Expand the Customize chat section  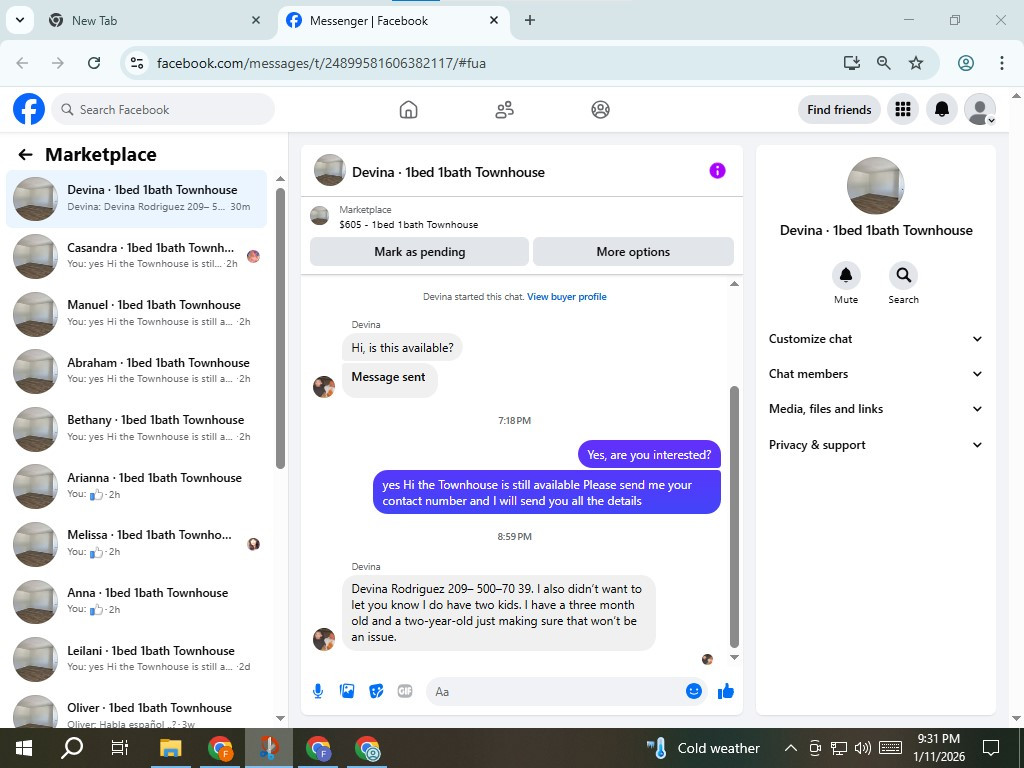coord(876,339)
